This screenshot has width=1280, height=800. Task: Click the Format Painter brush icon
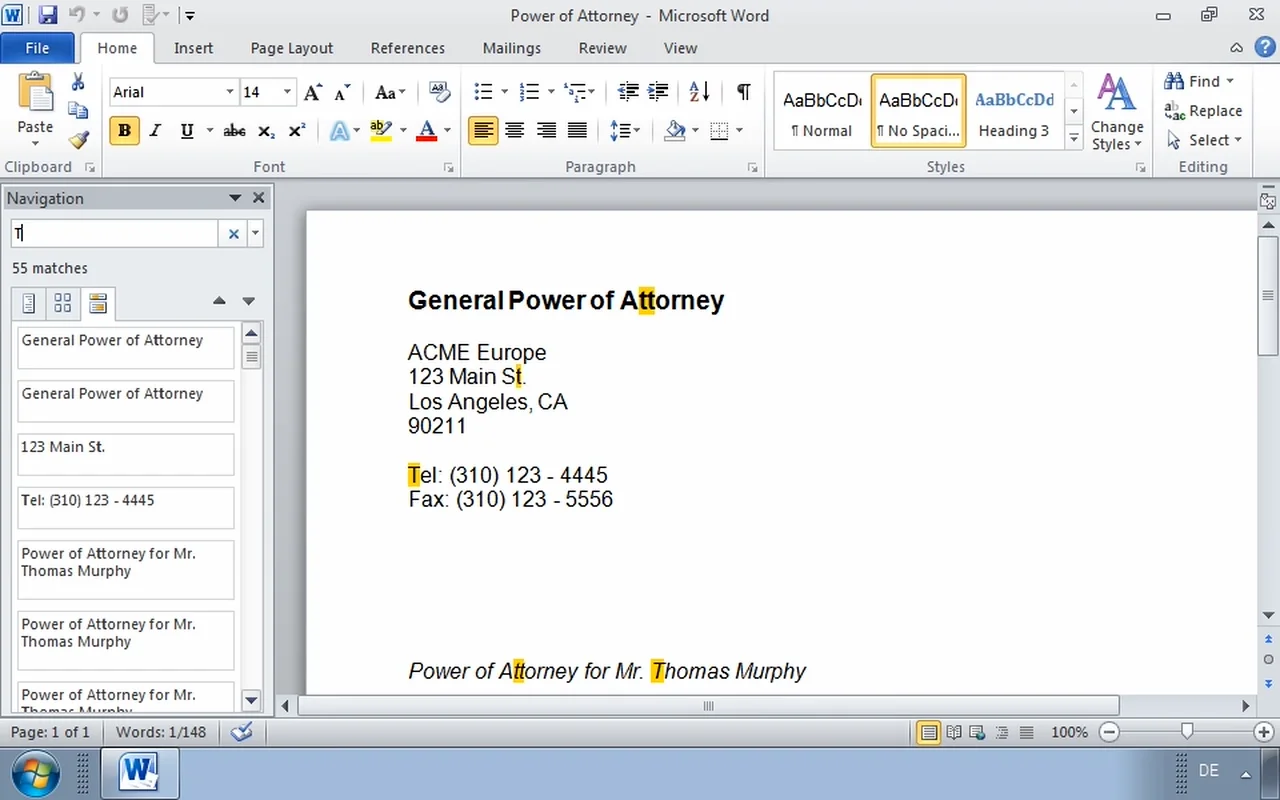click(78, 140)
